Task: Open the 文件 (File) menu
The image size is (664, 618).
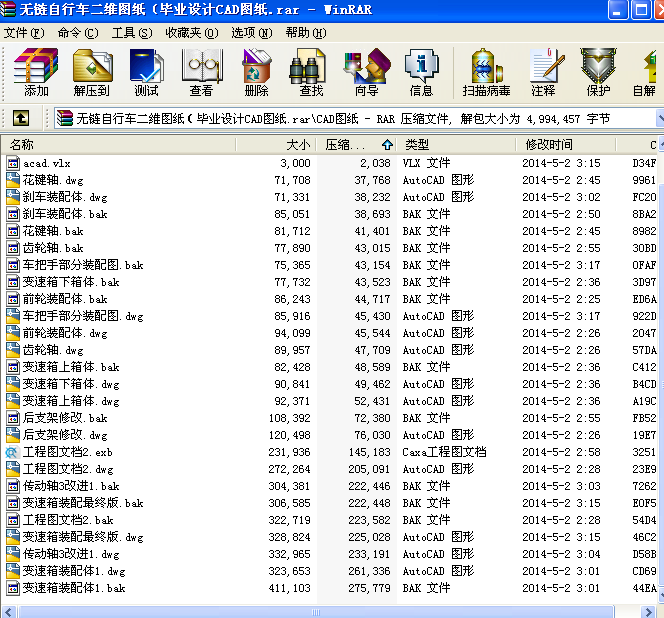Action: pyautogui.click(x=24, y=32)
